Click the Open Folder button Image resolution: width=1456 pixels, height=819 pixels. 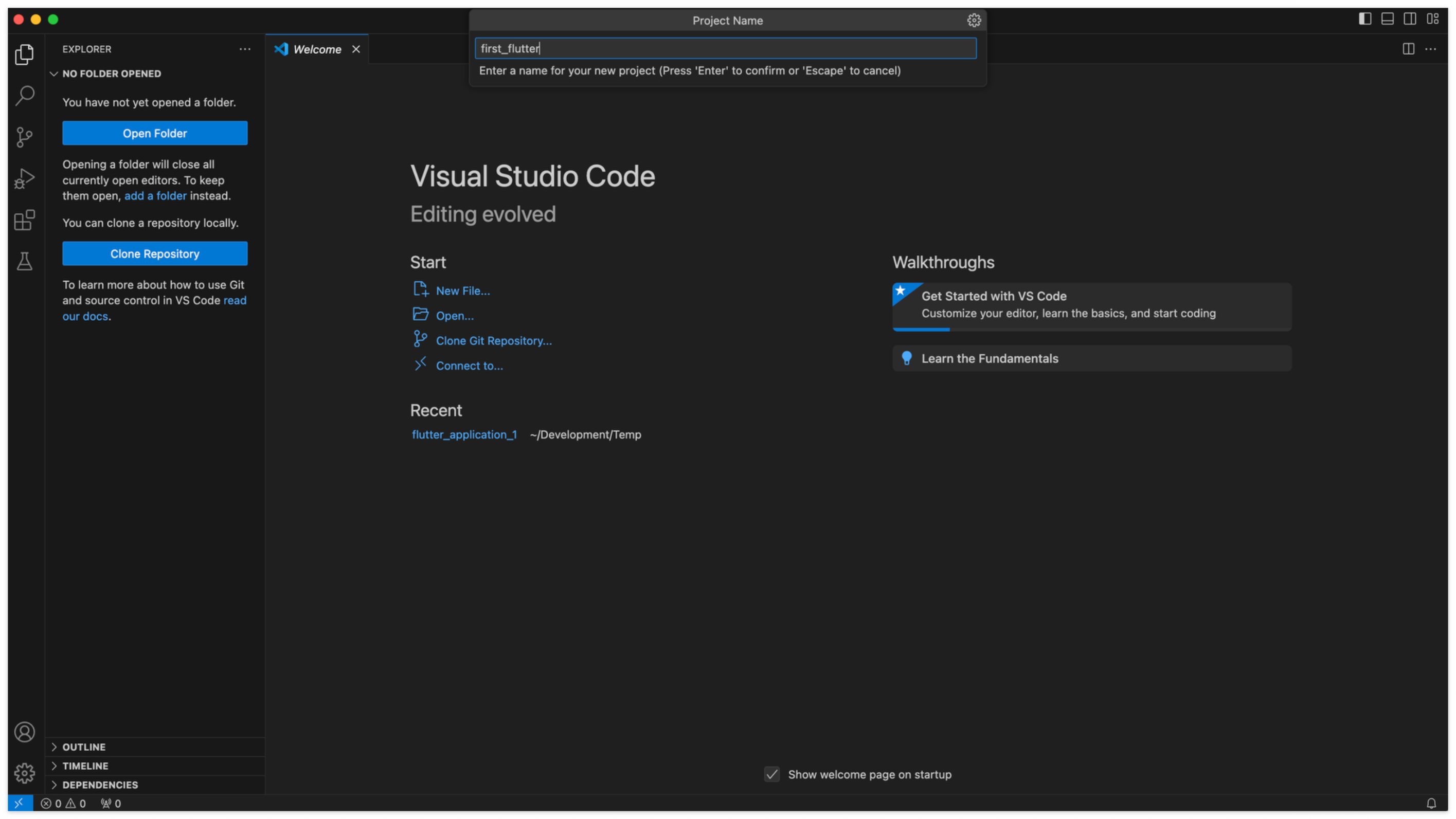[155, 133]
